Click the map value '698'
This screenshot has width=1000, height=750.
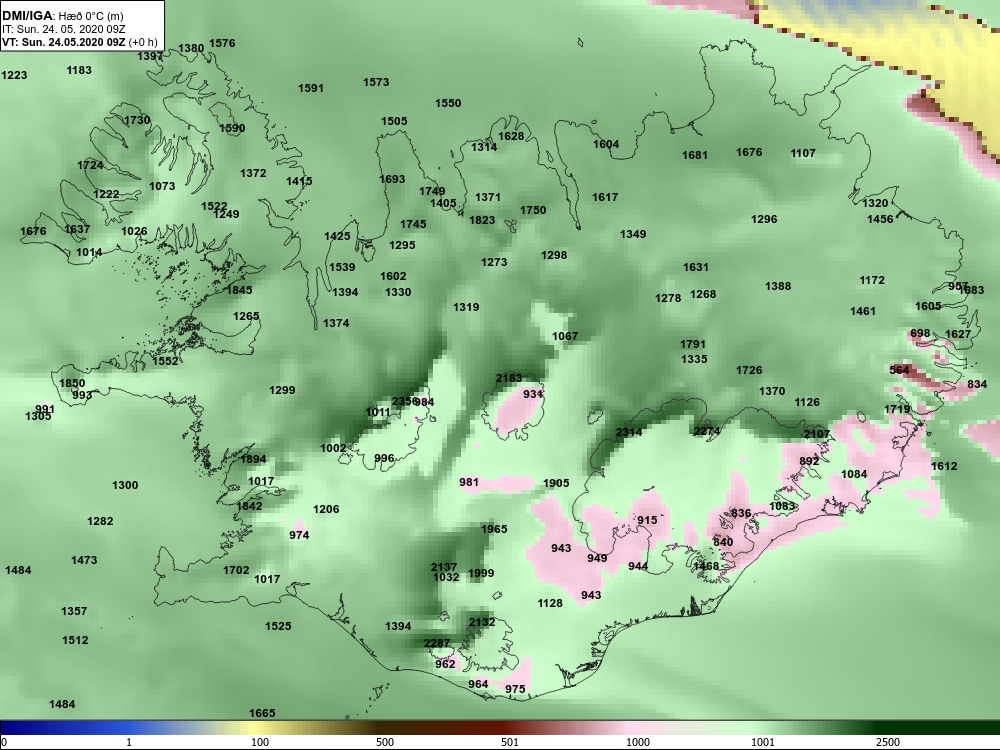920,334
